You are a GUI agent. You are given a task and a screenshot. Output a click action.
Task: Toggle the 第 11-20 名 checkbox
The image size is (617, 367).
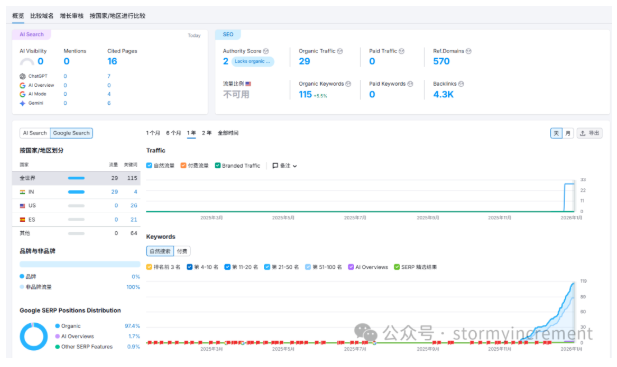tap(227, 267)
